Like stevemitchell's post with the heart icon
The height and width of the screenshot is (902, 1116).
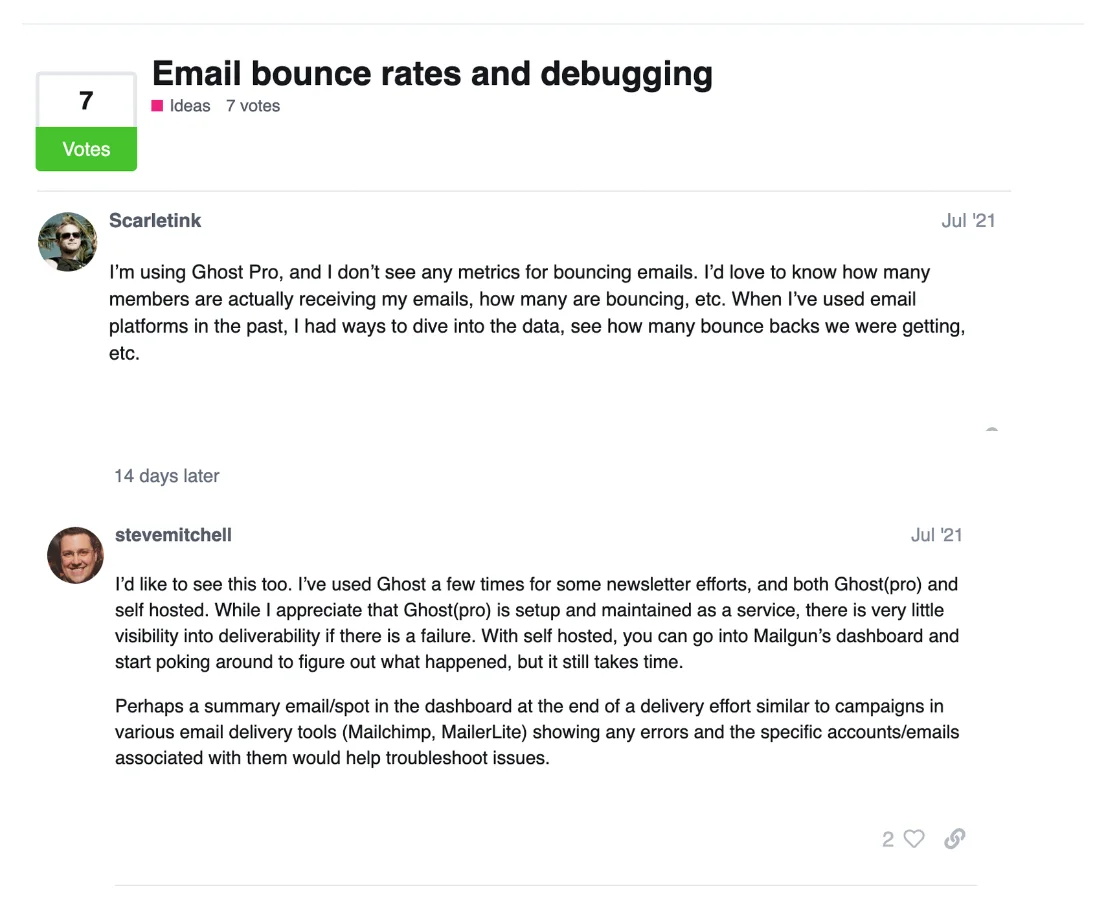tap(914, 839)
